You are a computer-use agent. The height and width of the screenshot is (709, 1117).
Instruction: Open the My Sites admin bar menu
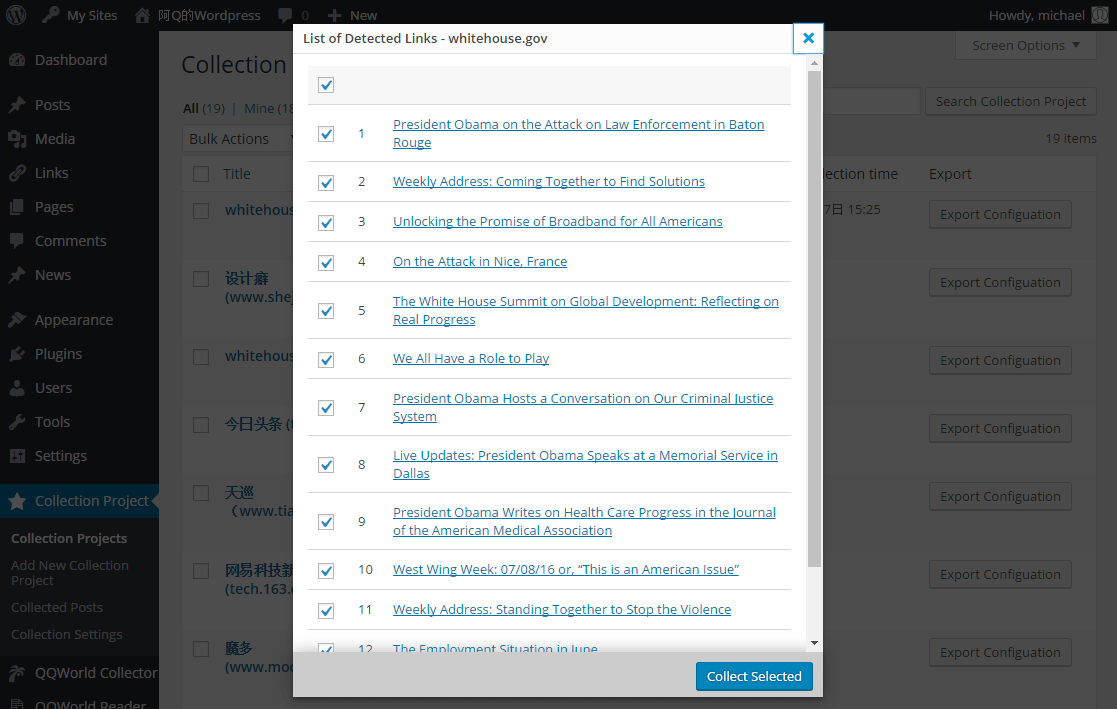(x=79, y=15)
